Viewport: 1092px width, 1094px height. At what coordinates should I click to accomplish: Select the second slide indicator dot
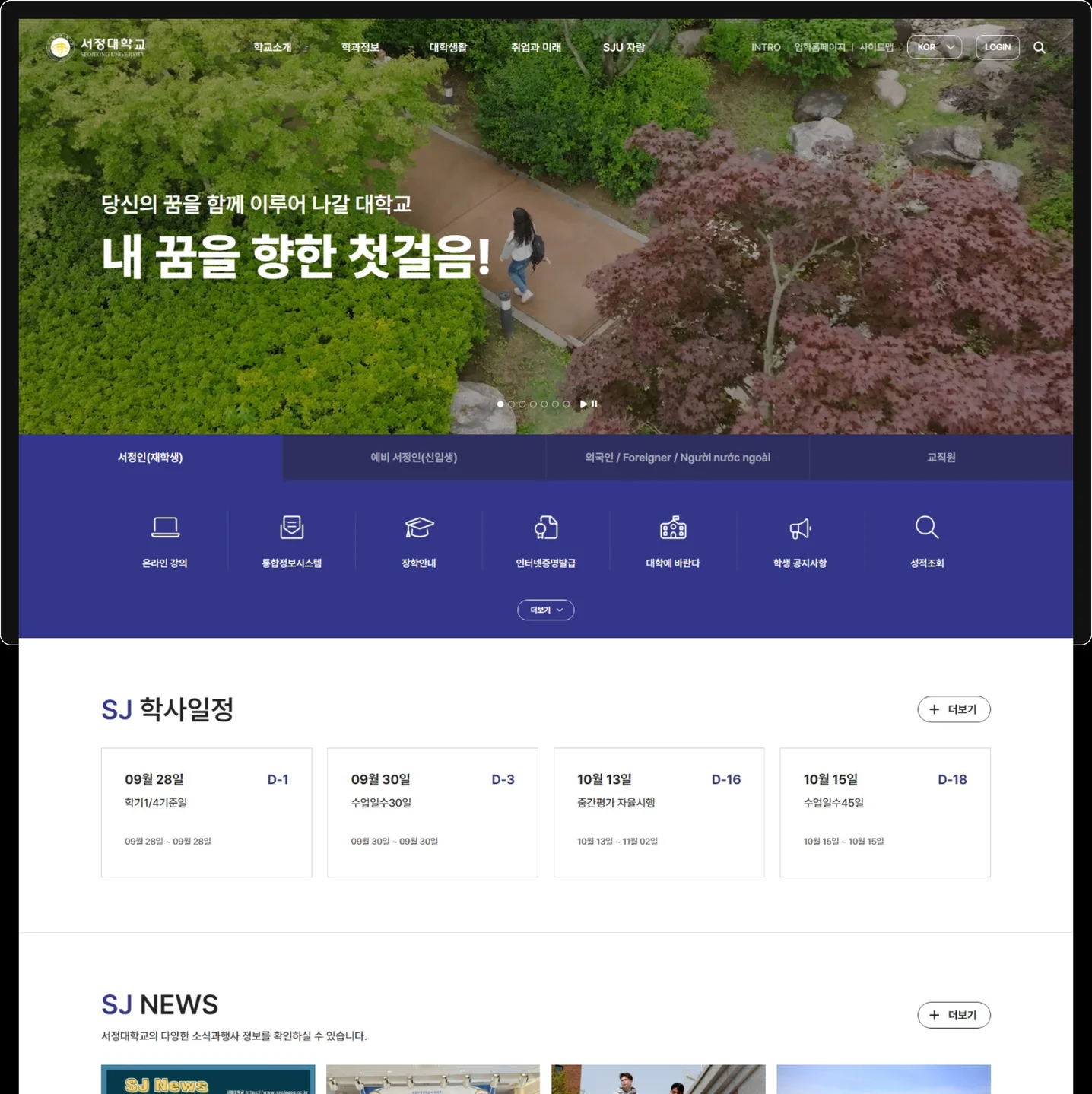511,404
